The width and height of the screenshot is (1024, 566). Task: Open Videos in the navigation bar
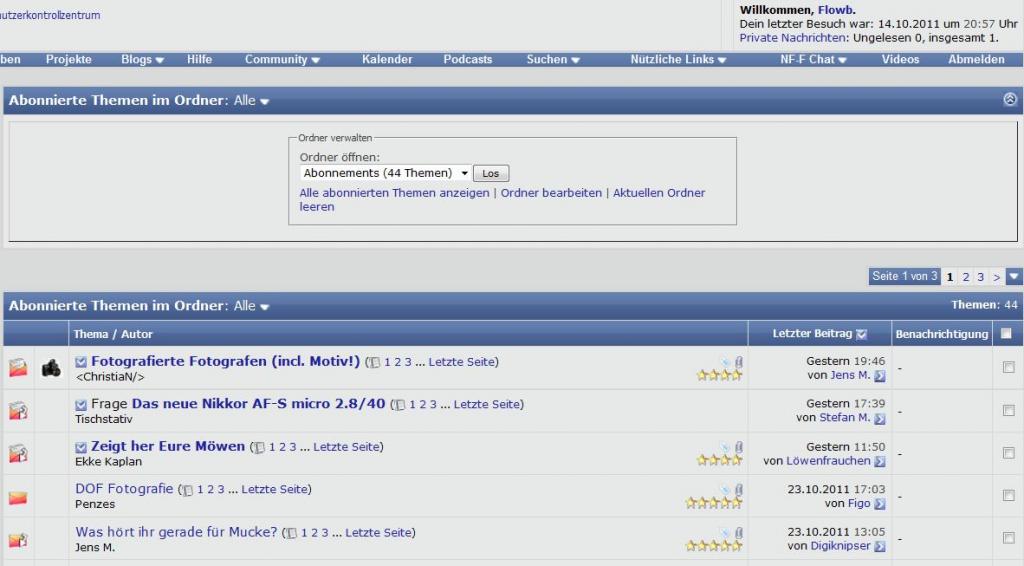(x=900, y=59)
